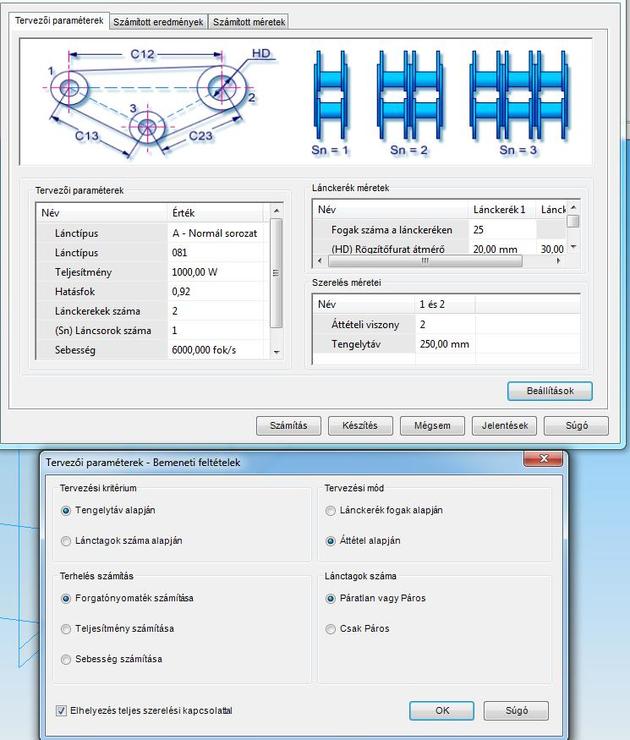Image resolution: width=630 pixels, height=740 pixels.
Task: Click the Tengelytáv value 250,00 mm field
Action: (445, 344)
